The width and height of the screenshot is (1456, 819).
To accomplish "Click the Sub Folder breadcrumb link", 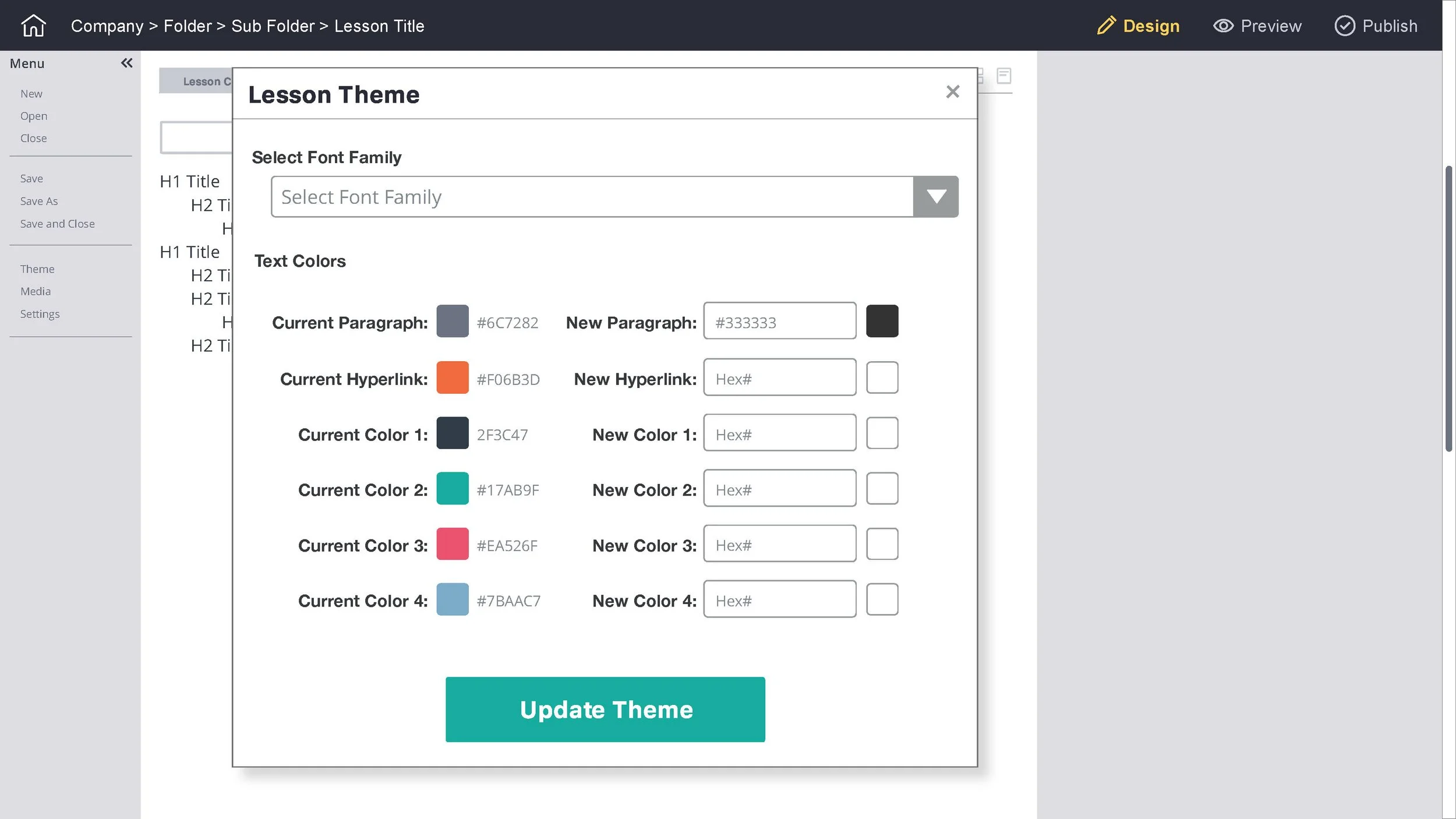I will 273,26.
